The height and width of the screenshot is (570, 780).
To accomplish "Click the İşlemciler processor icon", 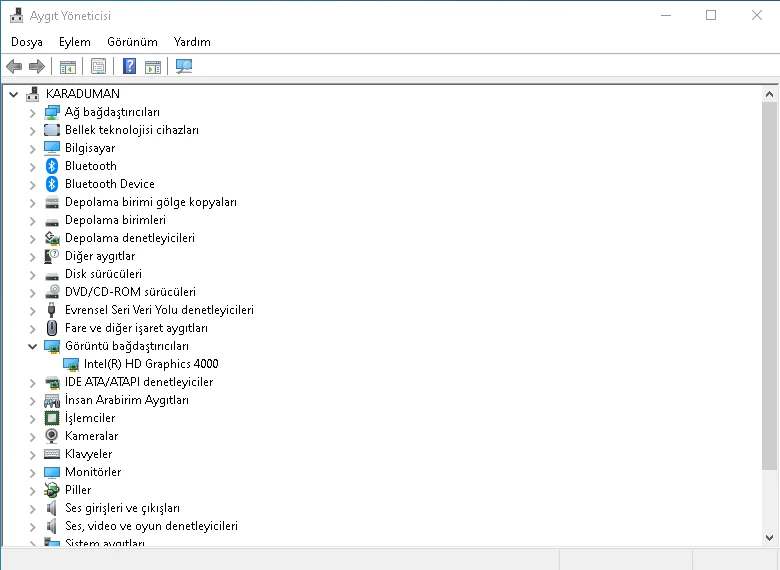I will click(x=52, y=418).
